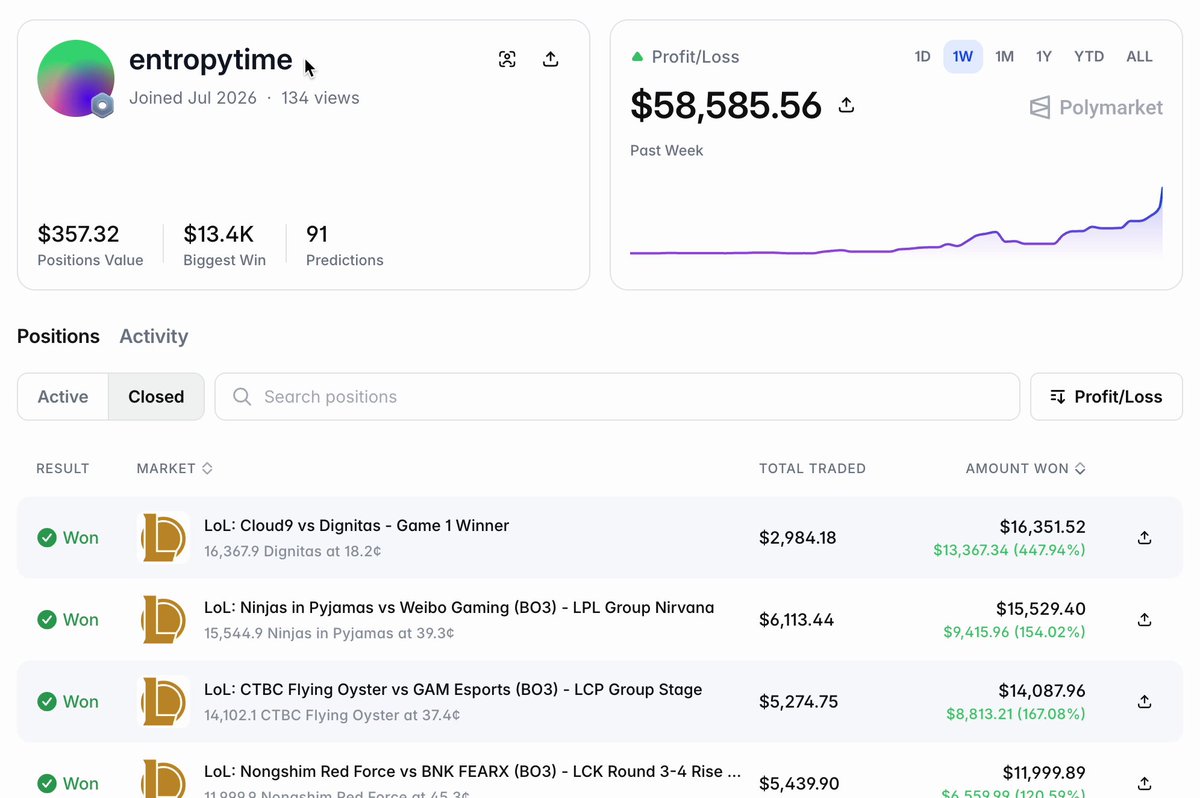
Task: Click the avatar hexagon badge icon
Action: 101,105
